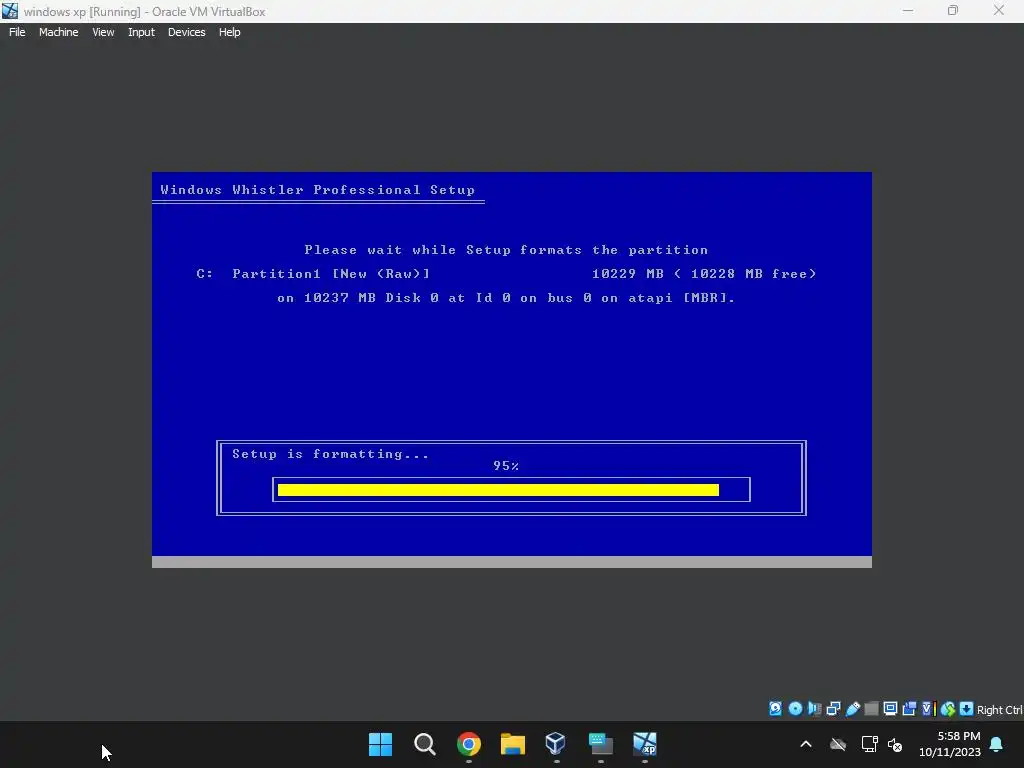Click the USB devices indicator icon

(852, 709)
